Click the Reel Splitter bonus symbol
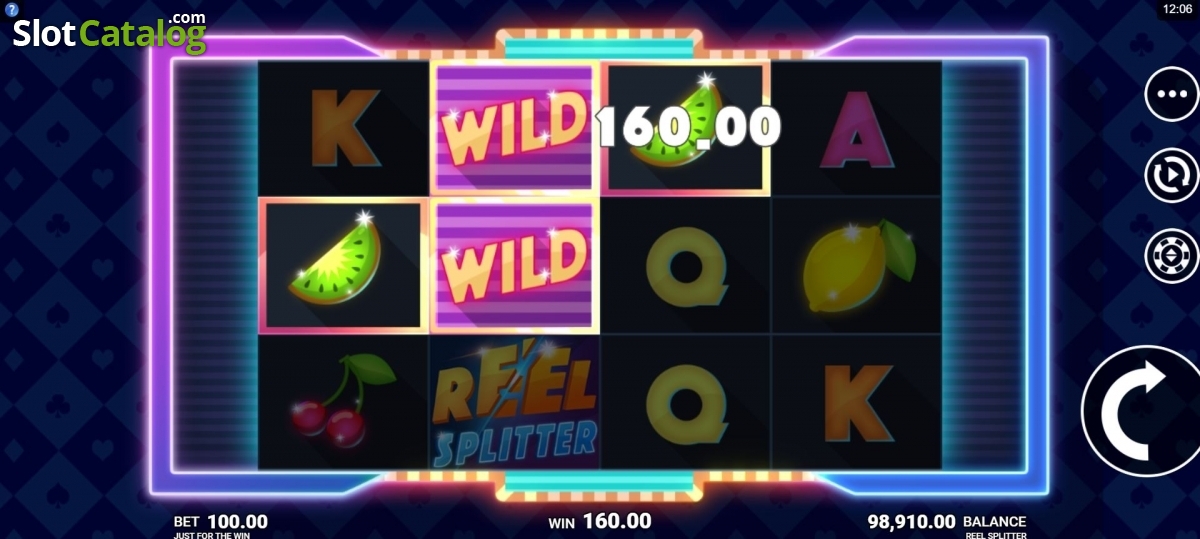This screenshot has width=1200, height=539. point(515,404)
